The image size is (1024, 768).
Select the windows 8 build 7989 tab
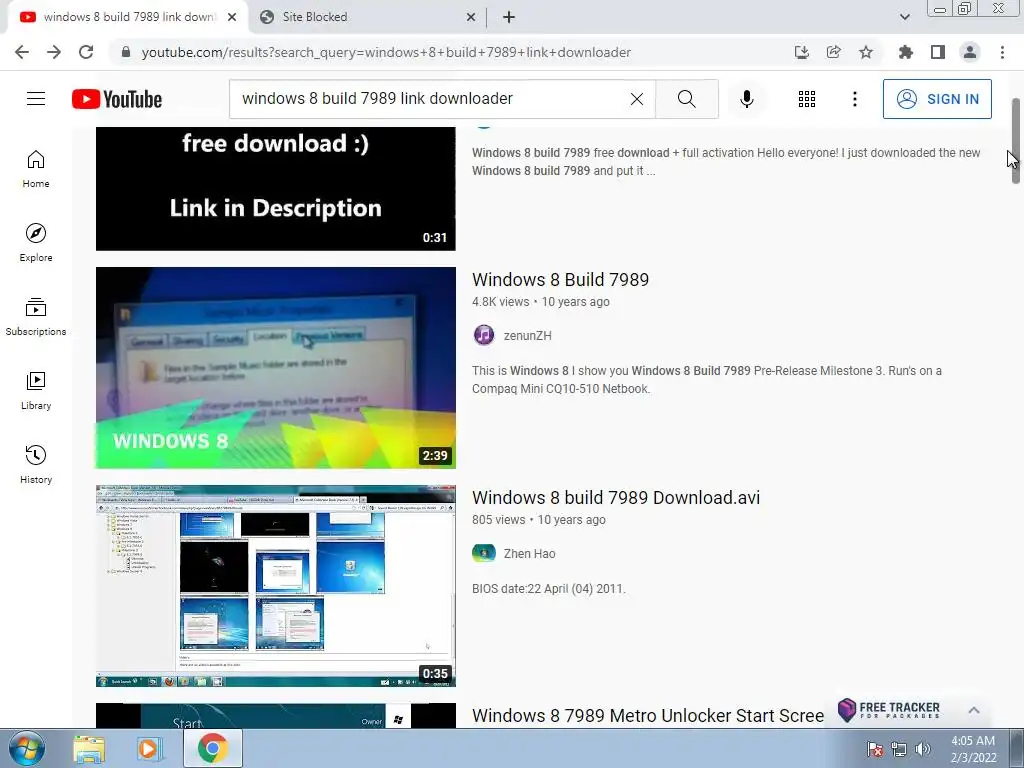pyautogui.click(x=129, y=17)
